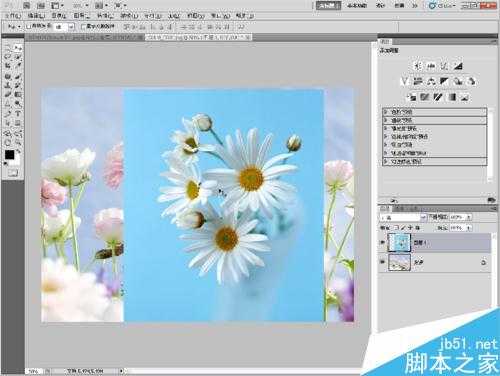Select the Rectangular Marquee tool
Screen dimensions: 500x376
tap(8, 47)
